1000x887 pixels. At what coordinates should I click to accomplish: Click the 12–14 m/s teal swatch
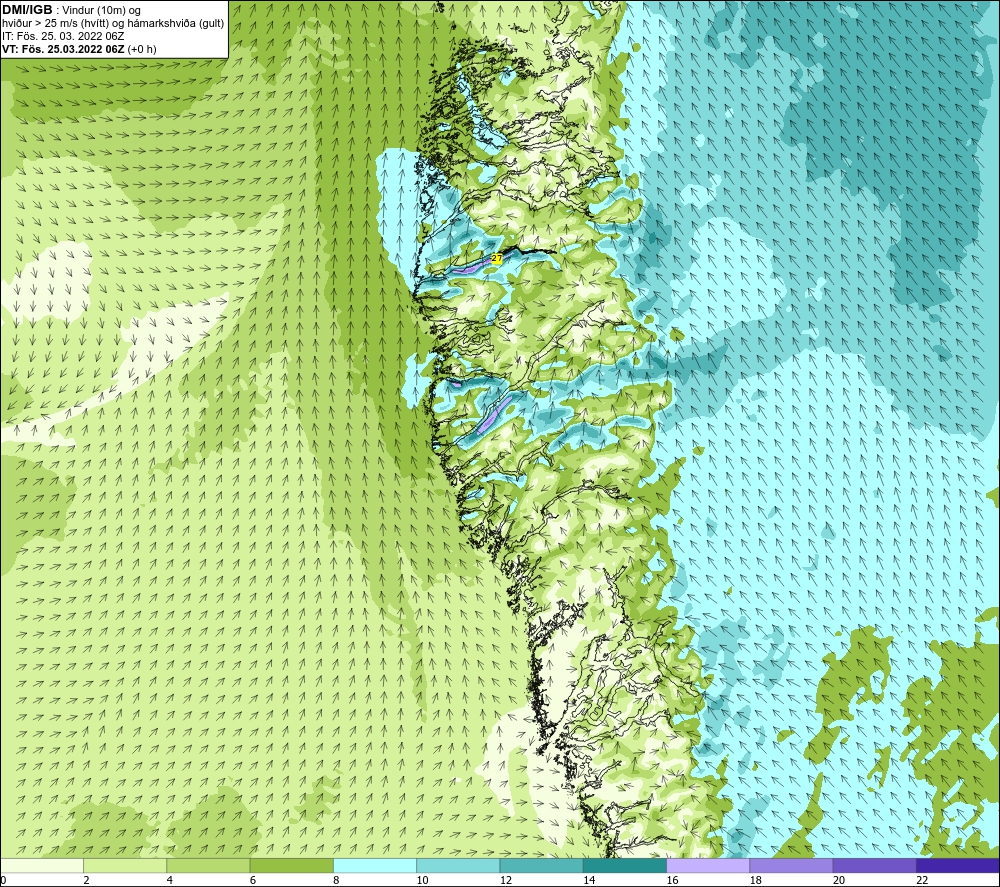coord(541,865)
